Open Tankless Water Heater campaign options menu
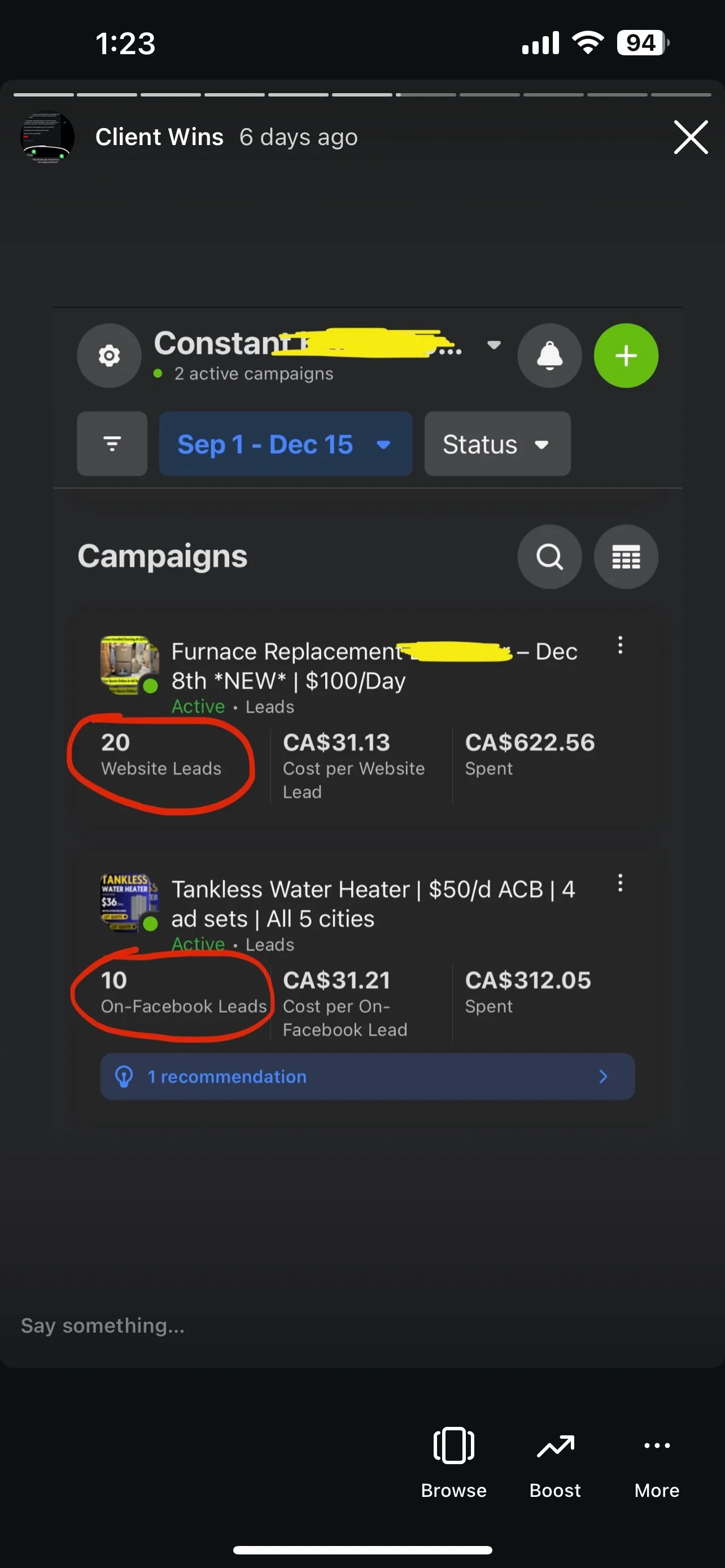This screenshot has width=725, height=1568. click(x=619, y=883)
